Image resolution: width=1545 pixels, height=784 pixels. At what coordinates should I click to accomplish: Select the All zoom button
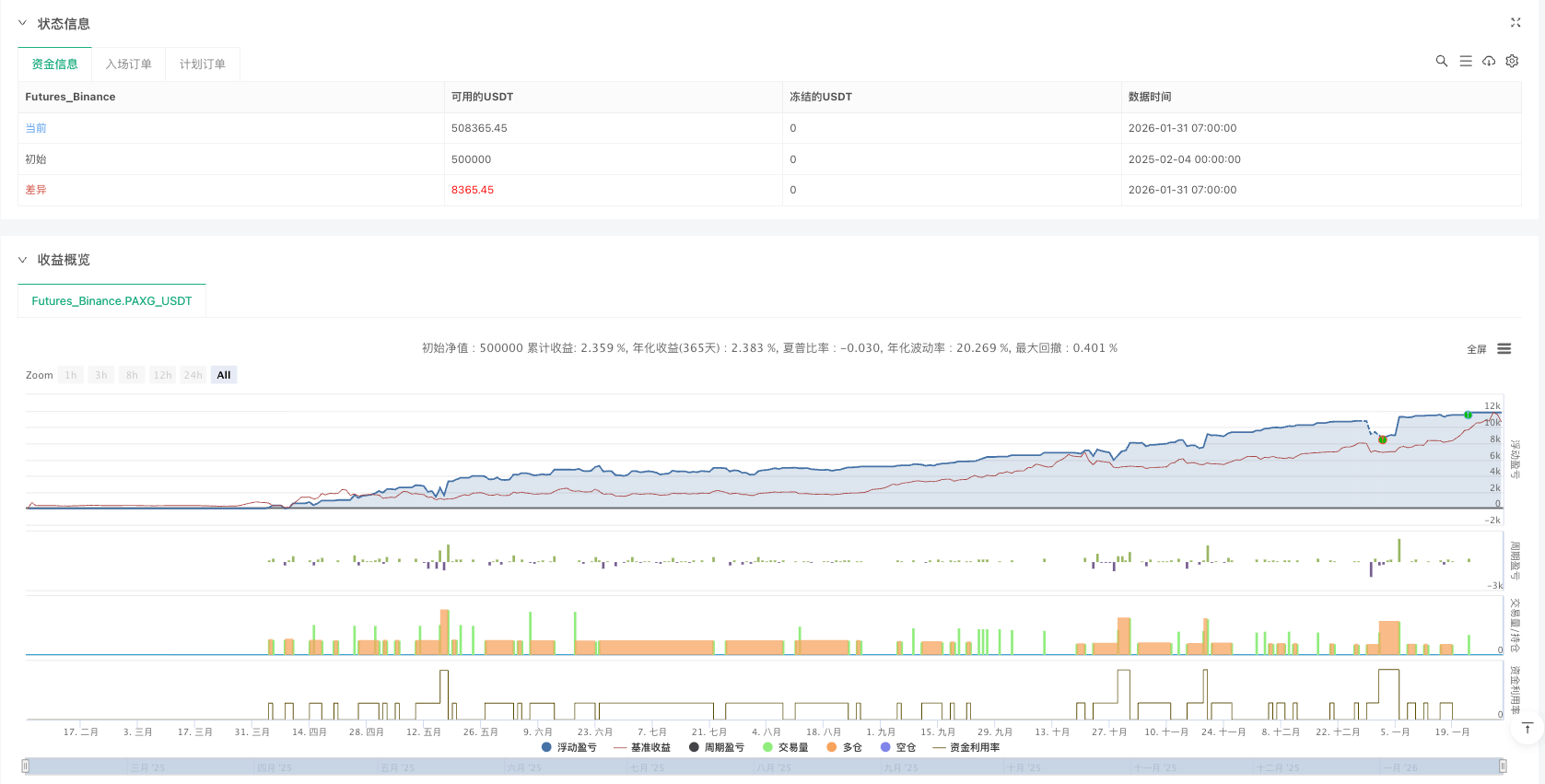[224, 375]
